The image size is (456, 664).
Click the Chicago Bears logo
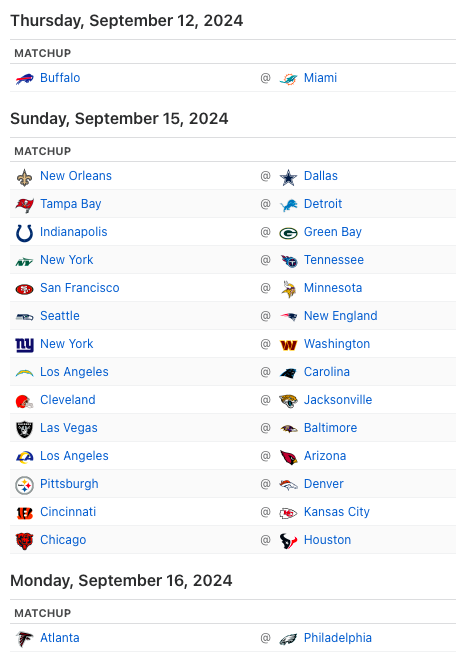24,541
